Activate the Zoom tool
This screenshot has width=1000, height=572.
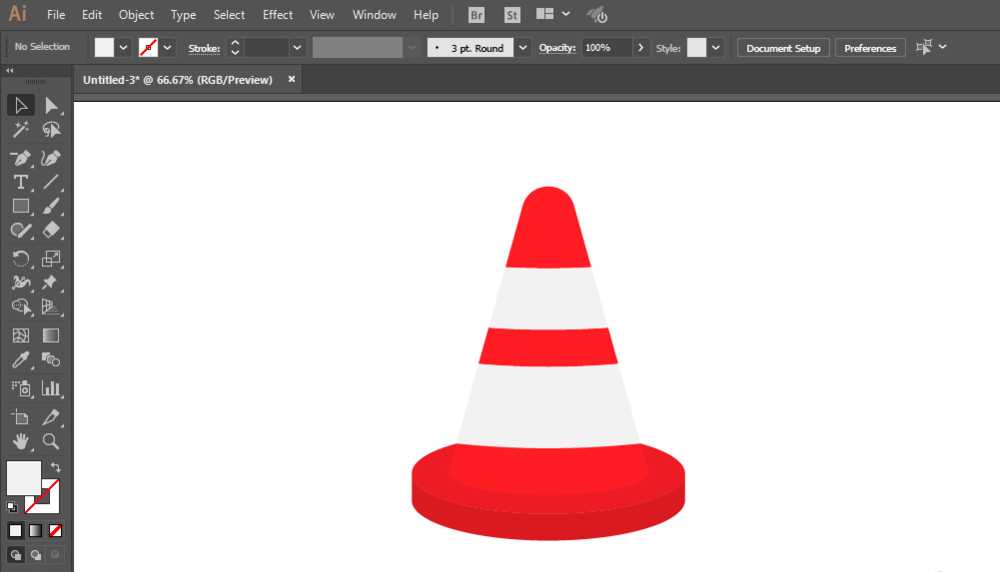click(51, 441)
